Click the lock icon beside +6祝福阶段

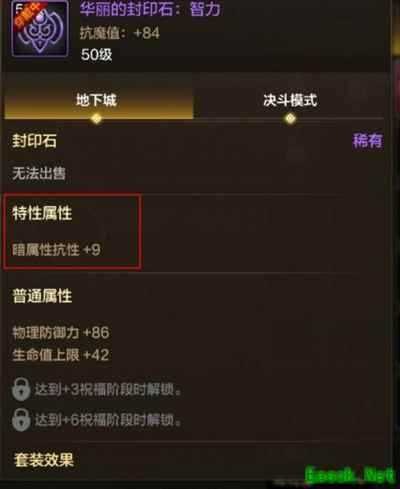(x=21, y=420)
